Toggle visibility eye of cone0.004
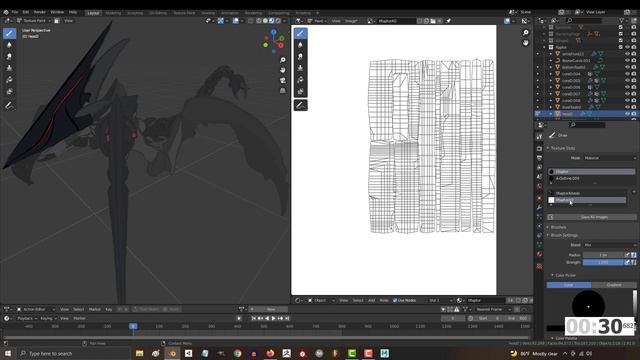The width and height of the screenshot is (640, 360). point(627,74)
